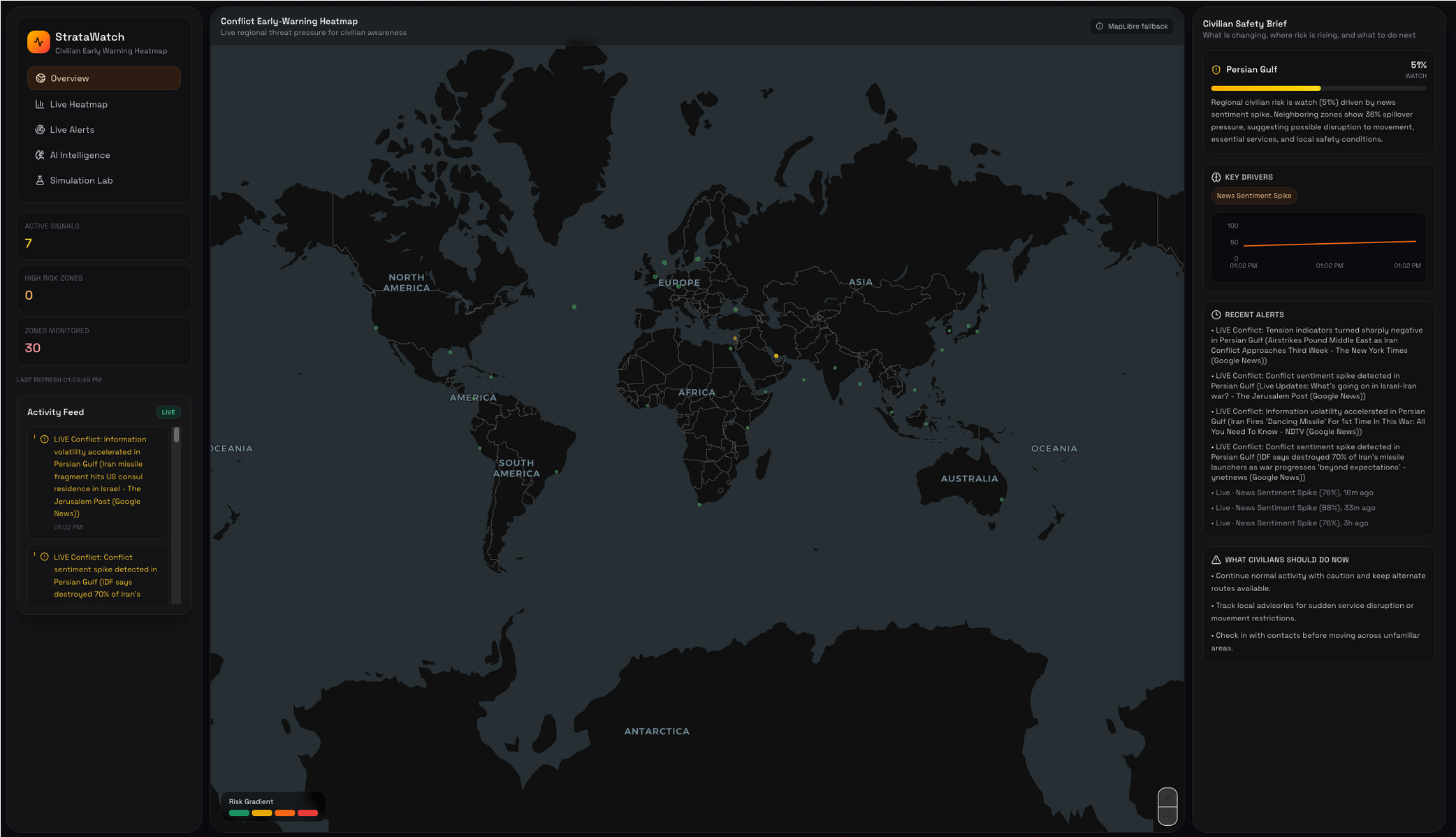
Task: Open the AI Intelligence brain icon
Action: tap(40, 155)
